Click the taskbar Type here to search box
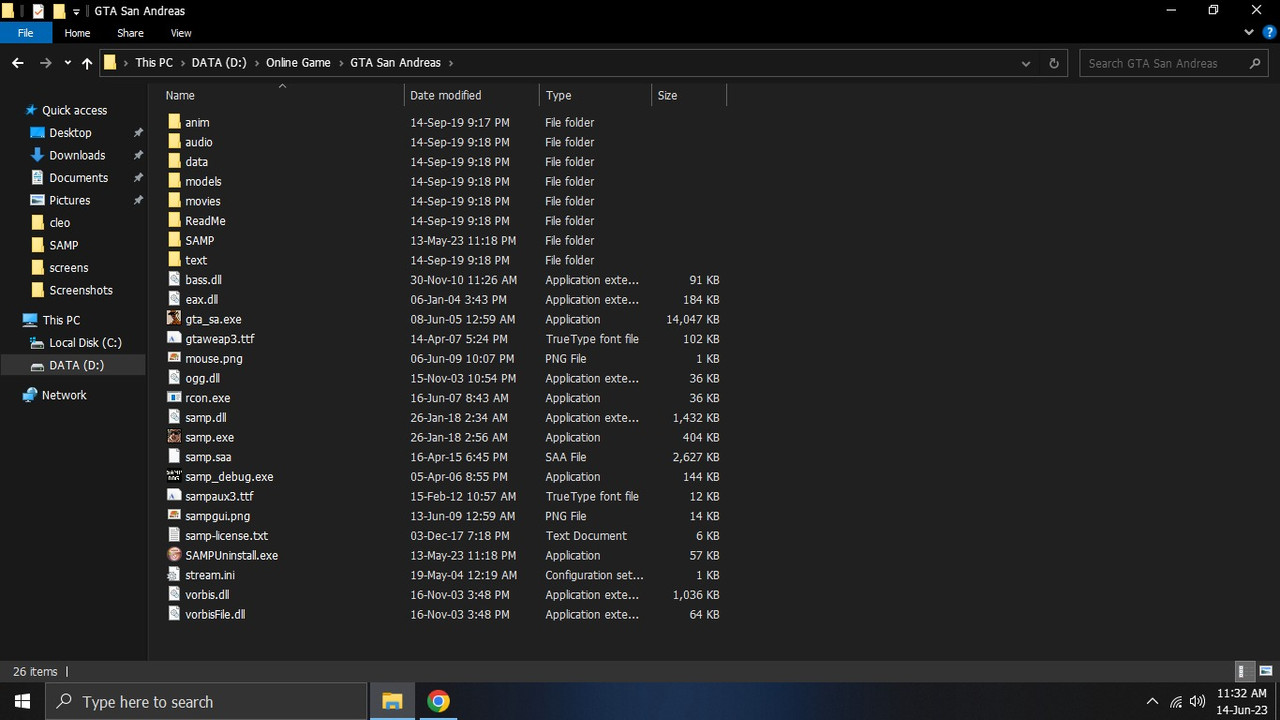1280x720 pixels. [207, 701]
